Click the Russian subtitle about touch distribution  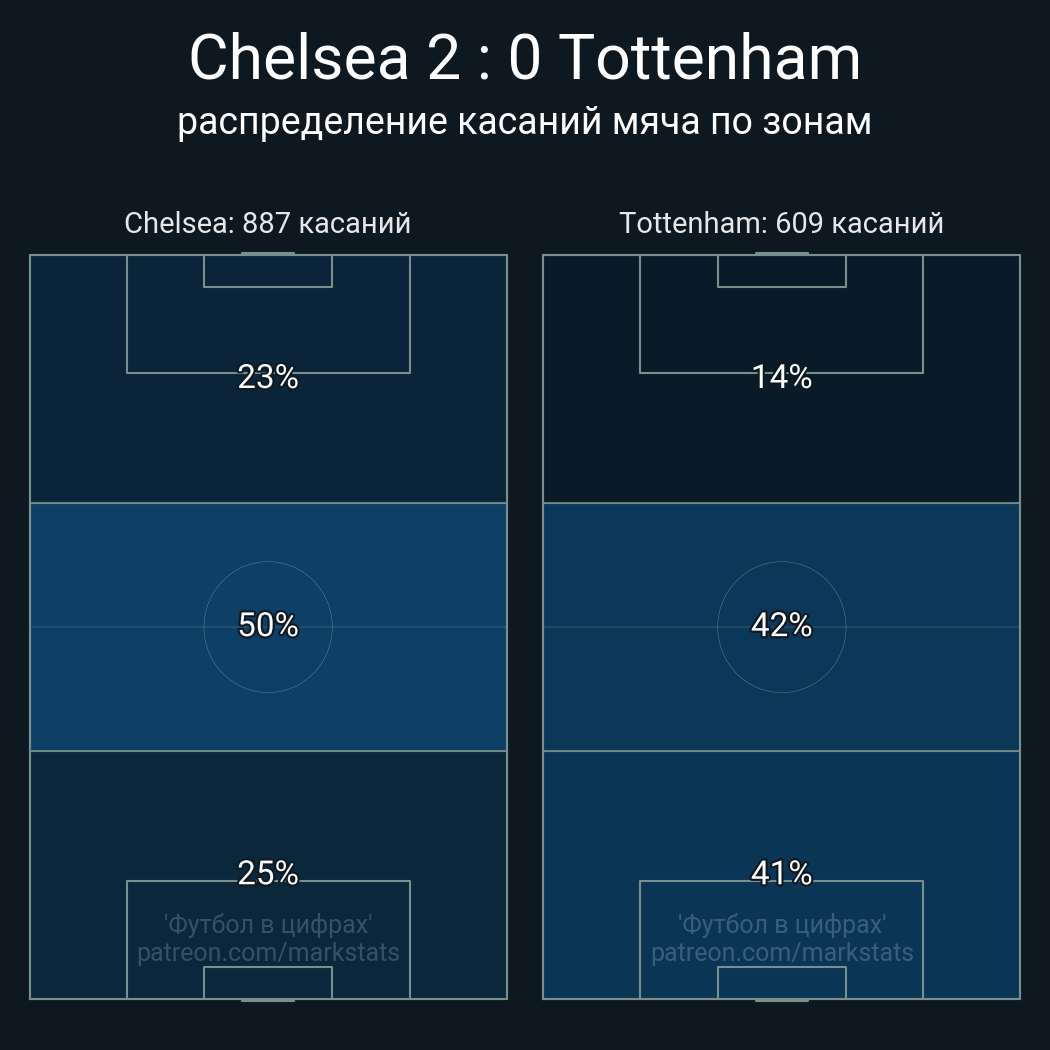click(524, 122)
